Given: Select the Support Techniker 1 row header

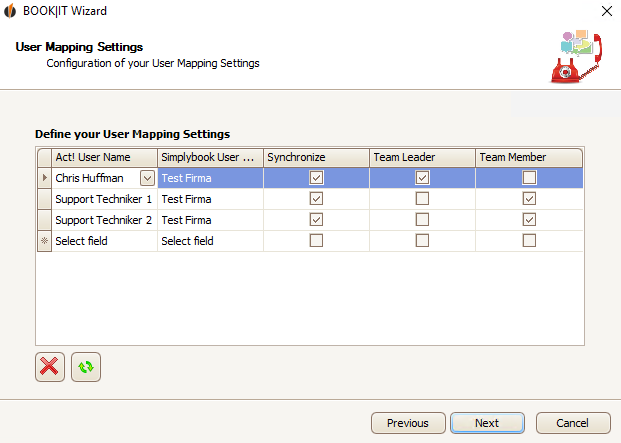Looking at the screenshot, I should 44,199.
